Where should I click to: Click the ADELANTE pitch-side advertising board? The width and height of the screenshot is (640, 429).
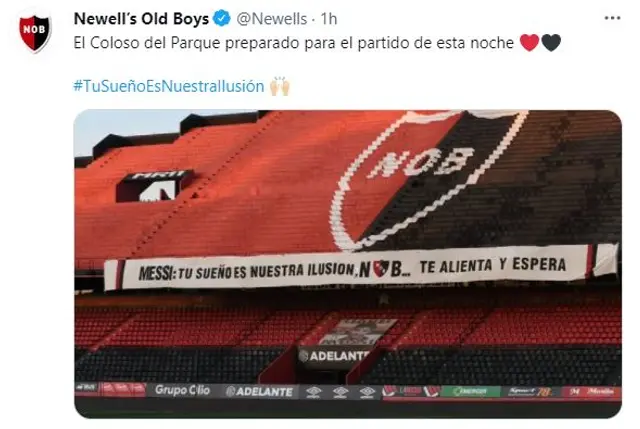[x=260, y=392]
